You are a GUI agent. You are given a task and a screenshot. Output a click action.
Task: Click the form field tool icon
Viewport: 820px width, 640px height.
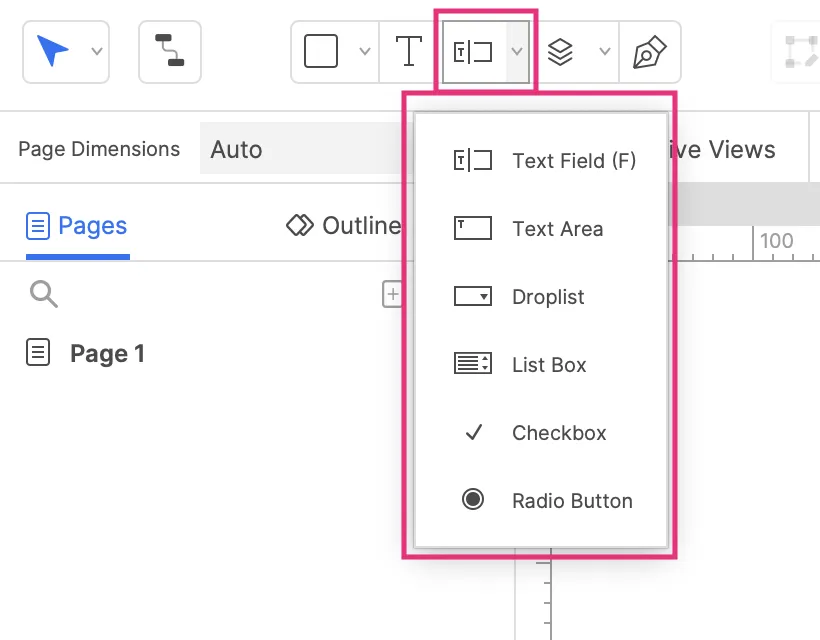click(473, 52)
